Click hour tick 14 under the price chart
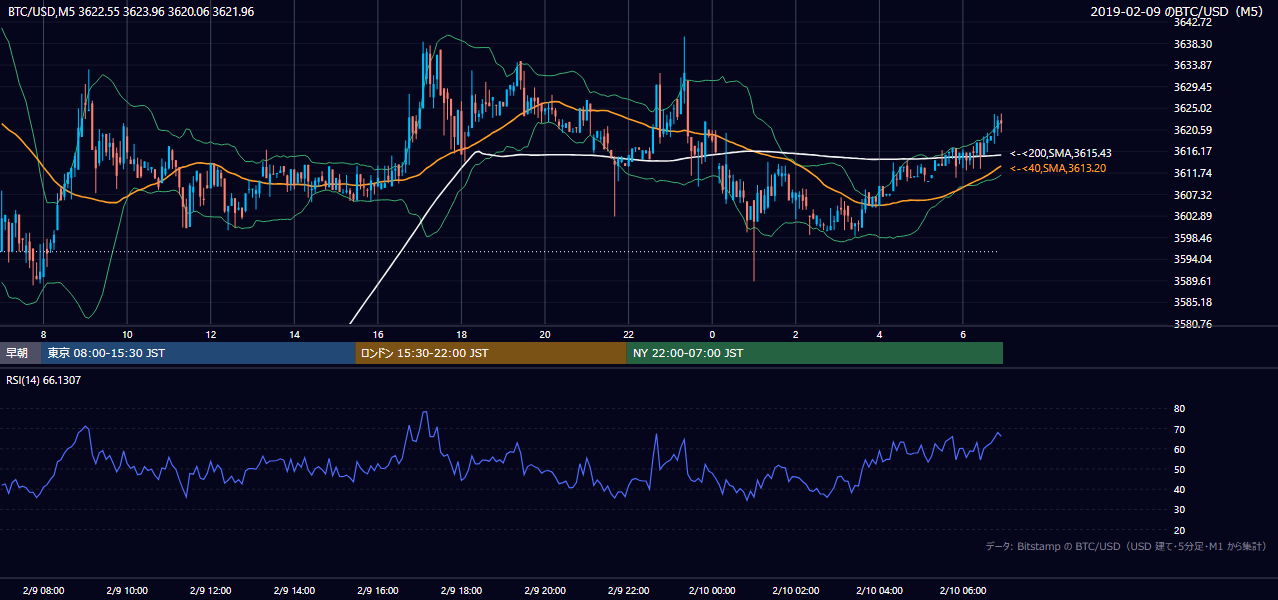The image size is (1278, 600). [x=294, y=334]
